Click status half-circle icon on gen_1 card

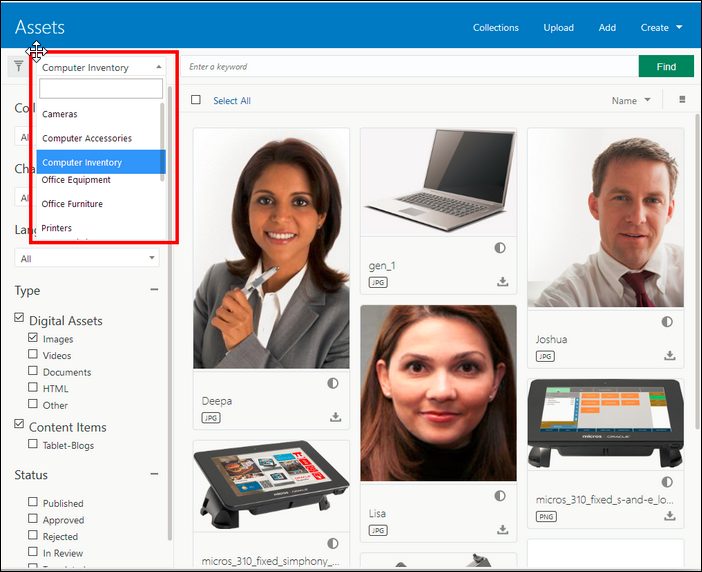[500, 248]
